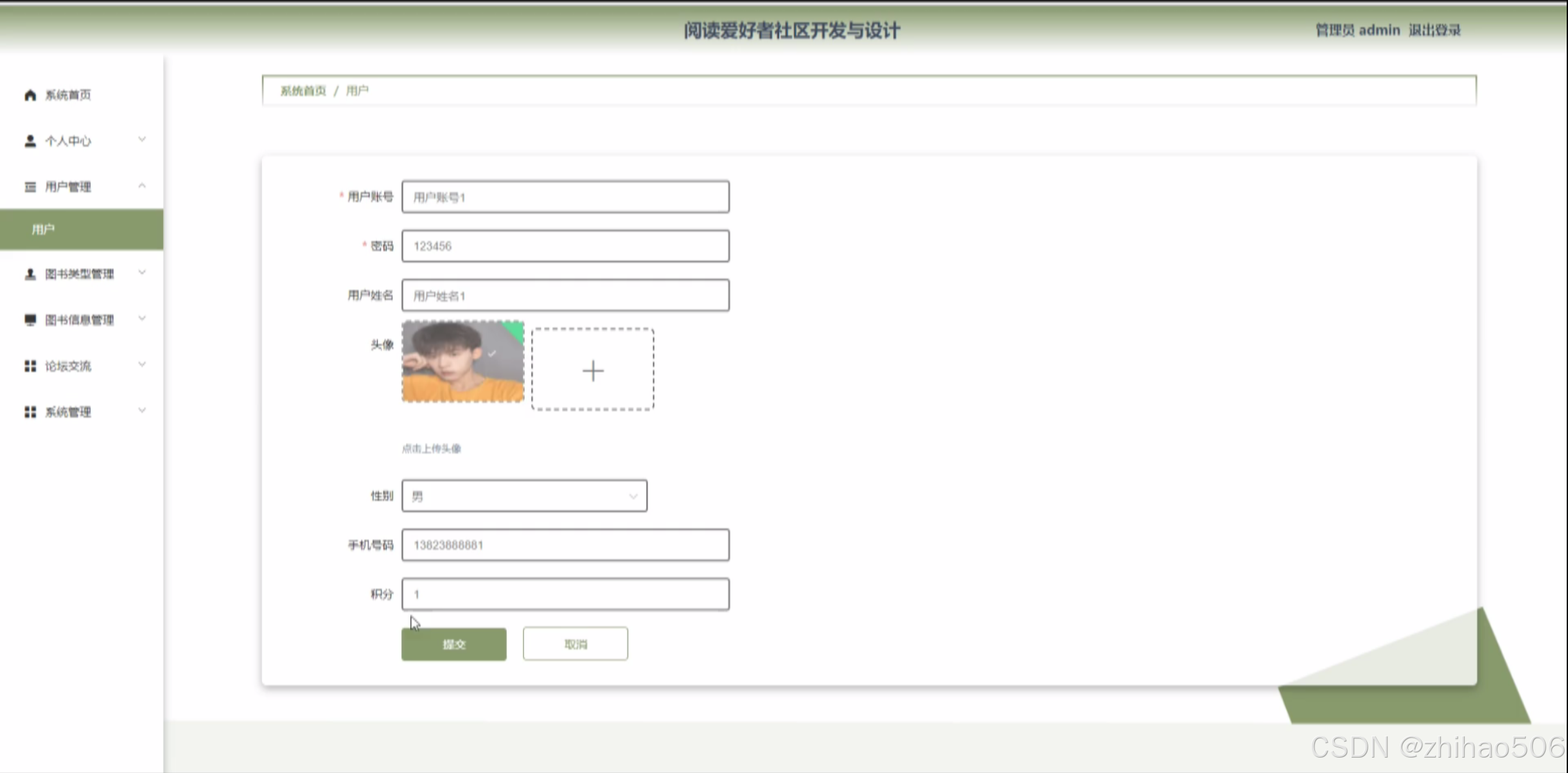
Task: Click the plus icon to upload avatar
Action: [592, 371]
